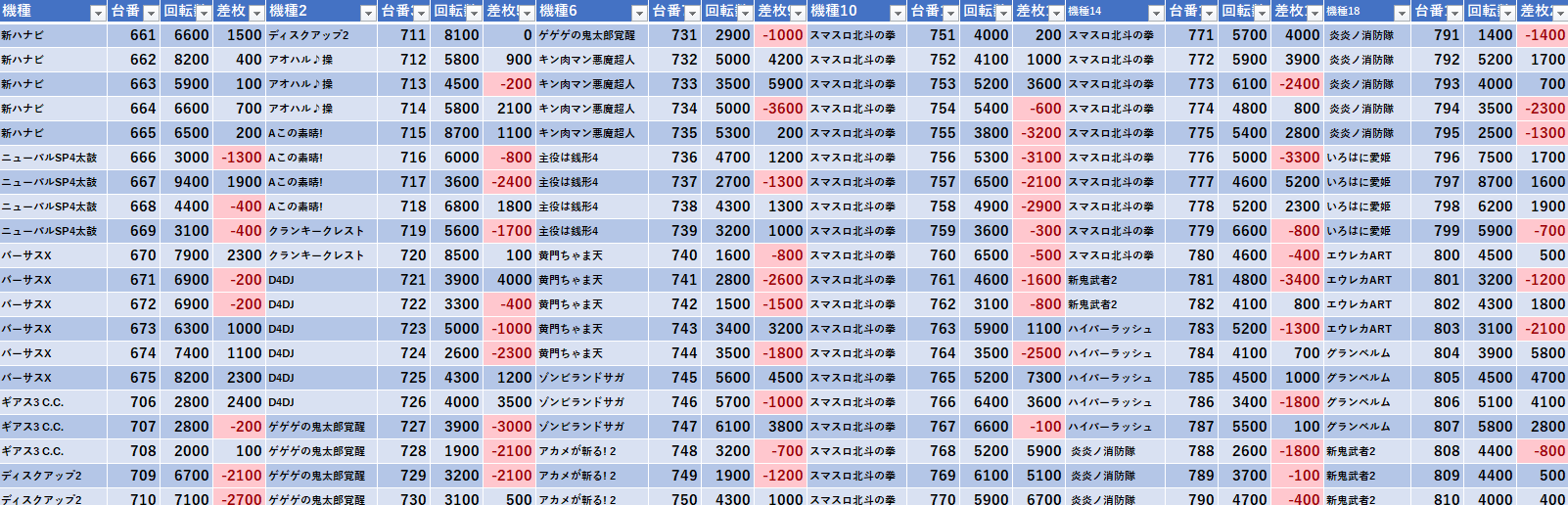1568x505 pixels.
Task: Click ディスクアップ2 cell for machine 711
Action: point(322,35)
